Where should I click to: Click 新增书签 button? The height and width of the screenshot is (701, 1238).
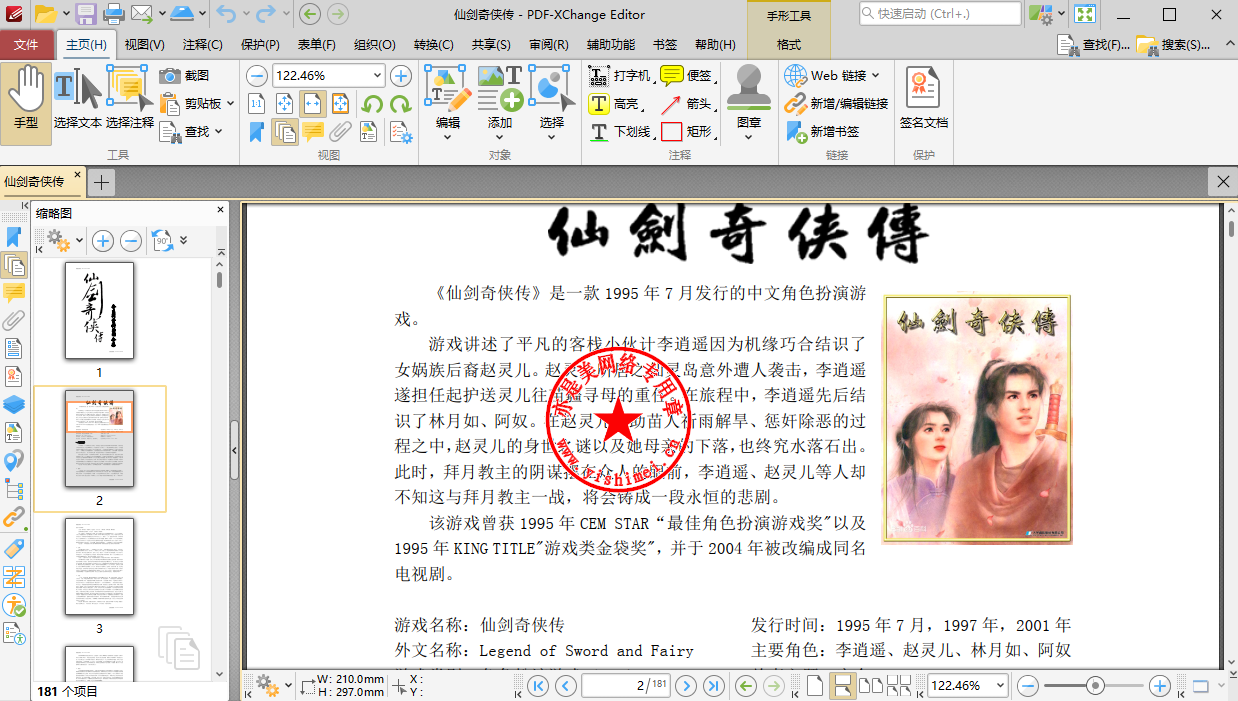(x=822, y=131)
